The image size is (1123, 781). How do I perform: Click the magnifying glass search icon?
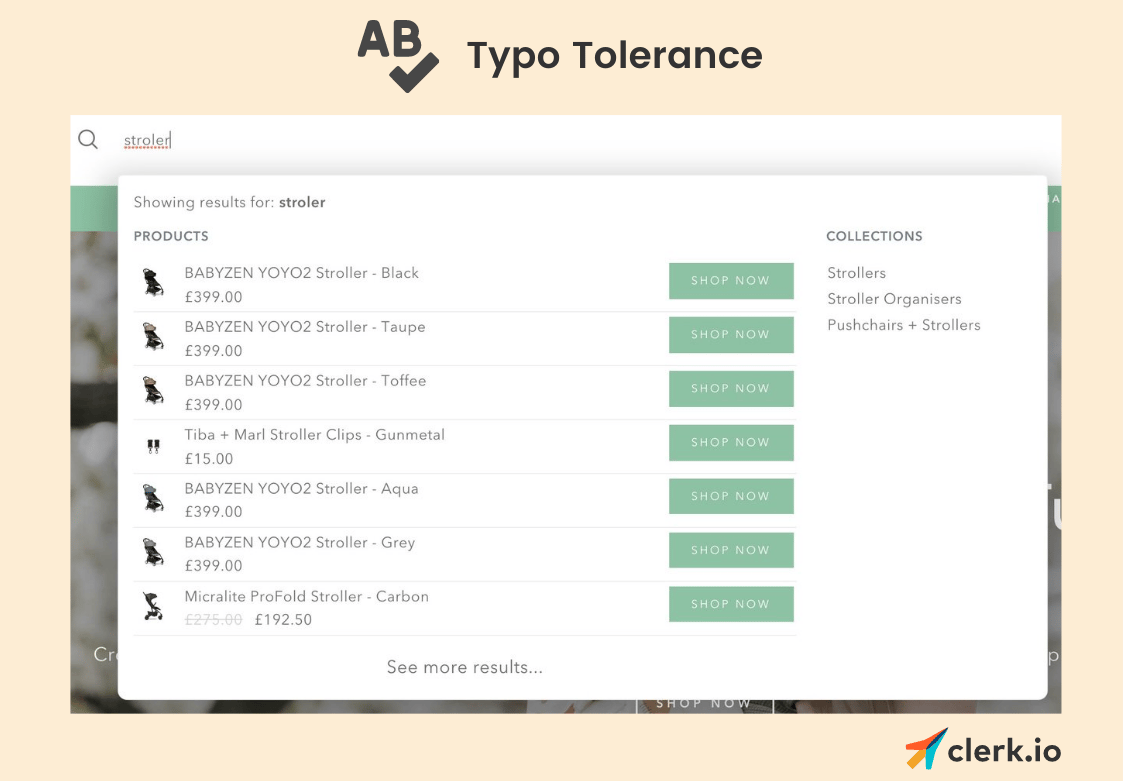pos(88,139)
